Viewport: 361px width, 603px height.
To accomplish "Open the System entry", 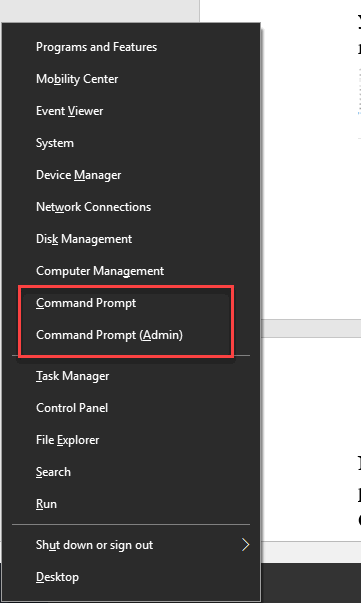I will pos(131,143).
